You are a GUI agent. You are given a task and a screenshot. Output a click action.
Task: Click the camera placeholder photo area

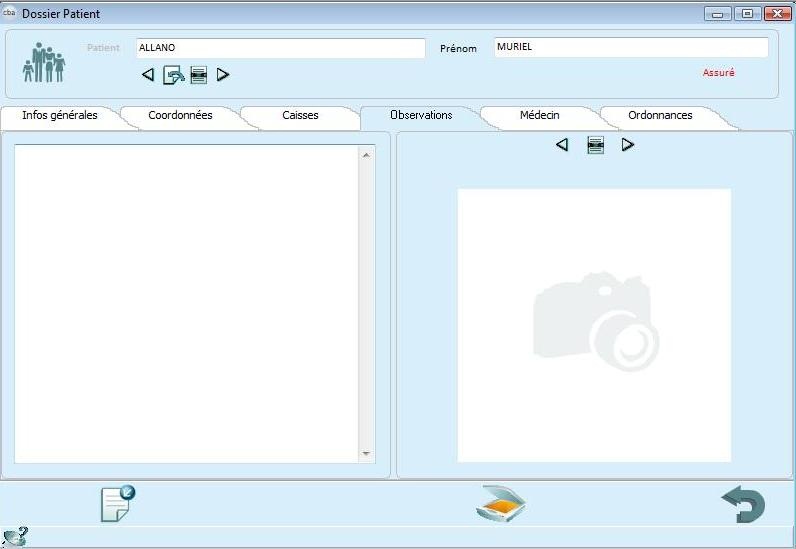point(594,326)
